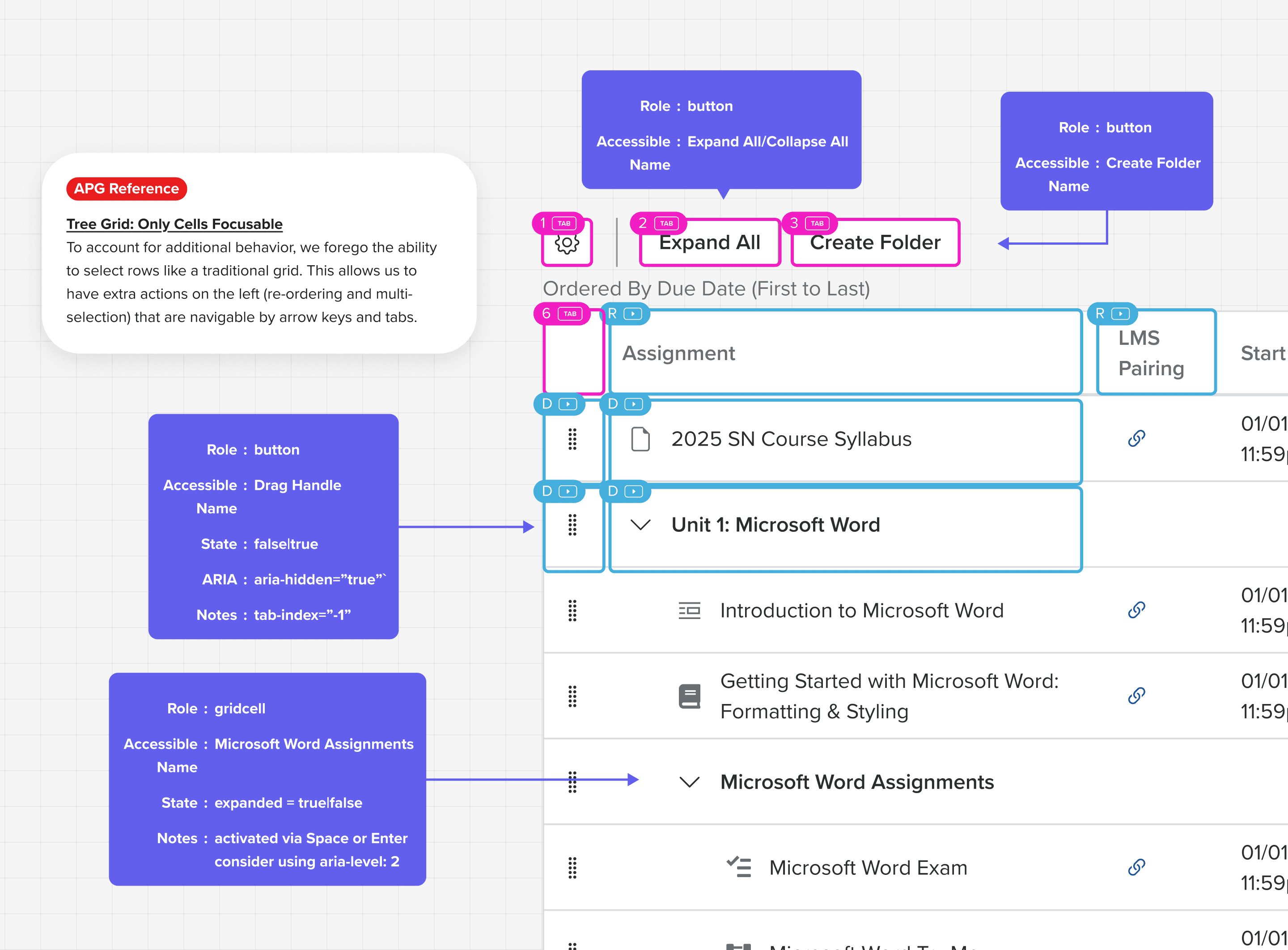Click drag handle for Unit 1: Microsoft Word
This screenshot has height=950, width=1288.
(572, 525)
